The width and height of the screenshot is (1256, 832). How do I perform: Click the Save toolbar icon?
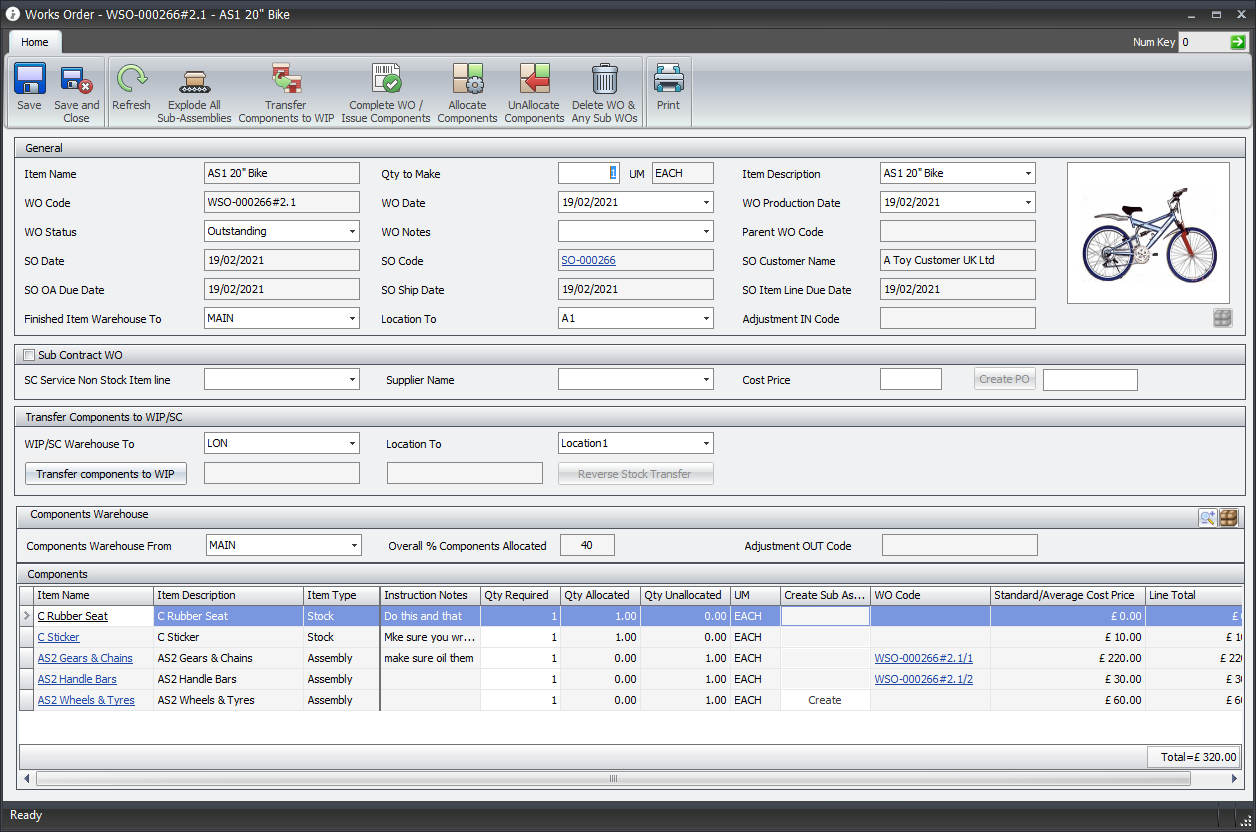pyautogui.click(x=30, y=80)
